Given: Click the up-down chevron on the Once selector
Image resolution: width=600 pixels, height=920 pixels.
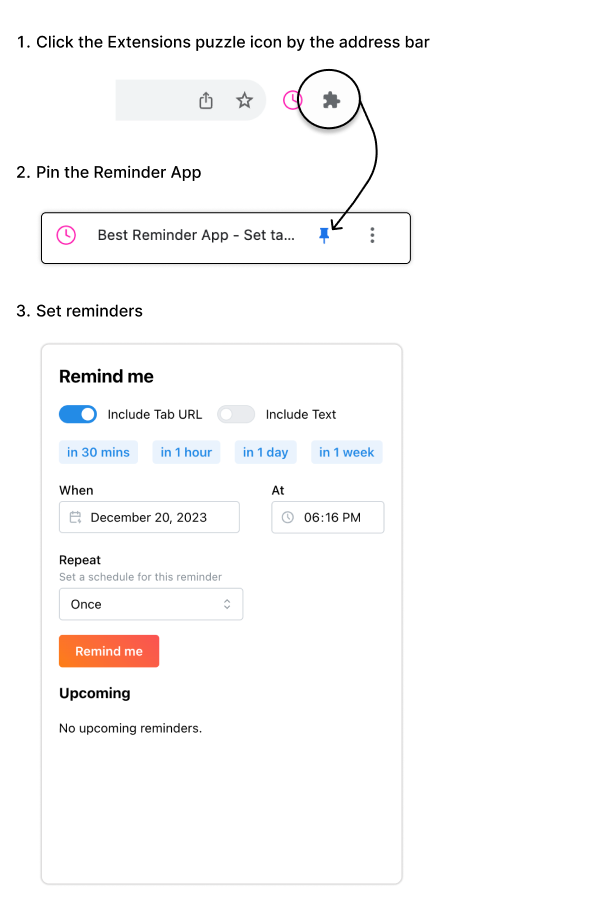Looking at the screenshot, I should [228, 604].
